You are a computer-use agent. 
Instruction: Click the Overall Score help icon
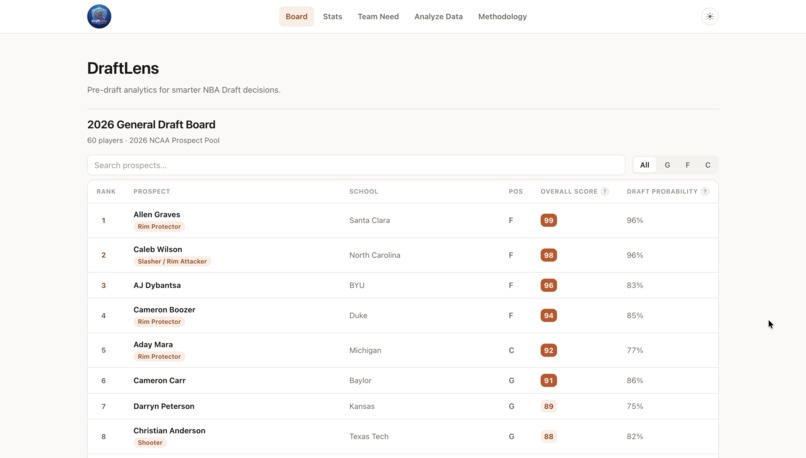(605, 191)
